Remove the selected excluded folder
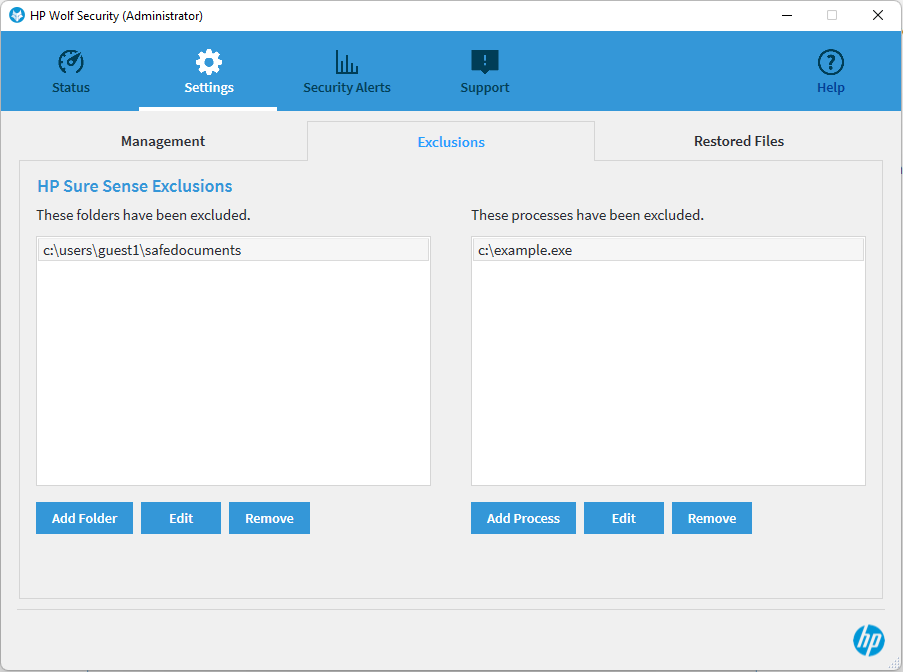 269,518
